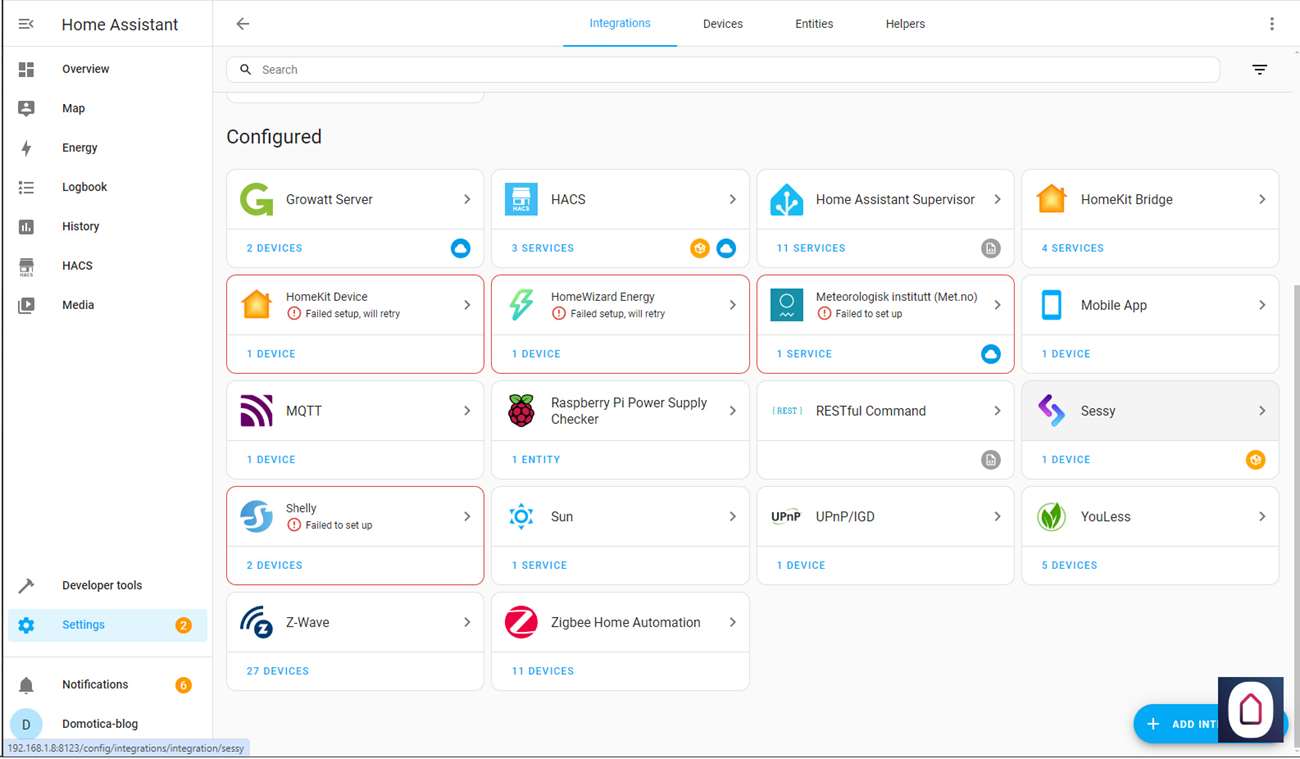
Task: Collapse the sidebar with the hamburger menu icon
Action: pos(26,24)
